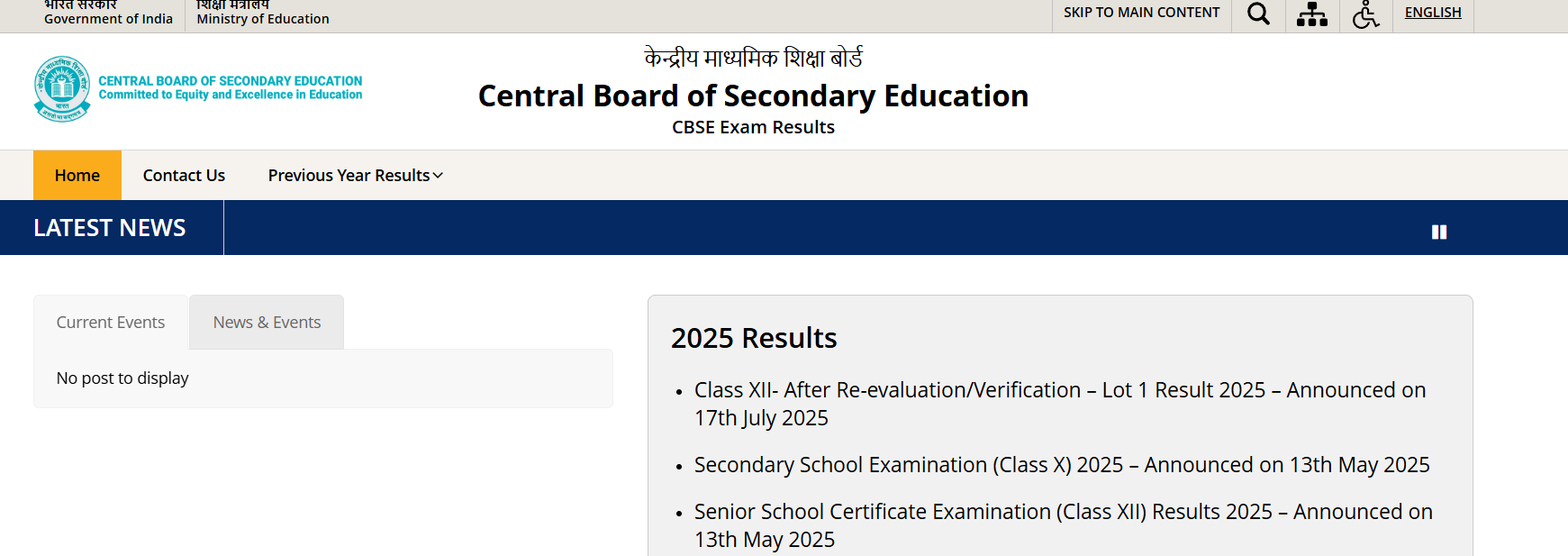
Task: Click the Government of India link
Action: click(x=108, y=18)
